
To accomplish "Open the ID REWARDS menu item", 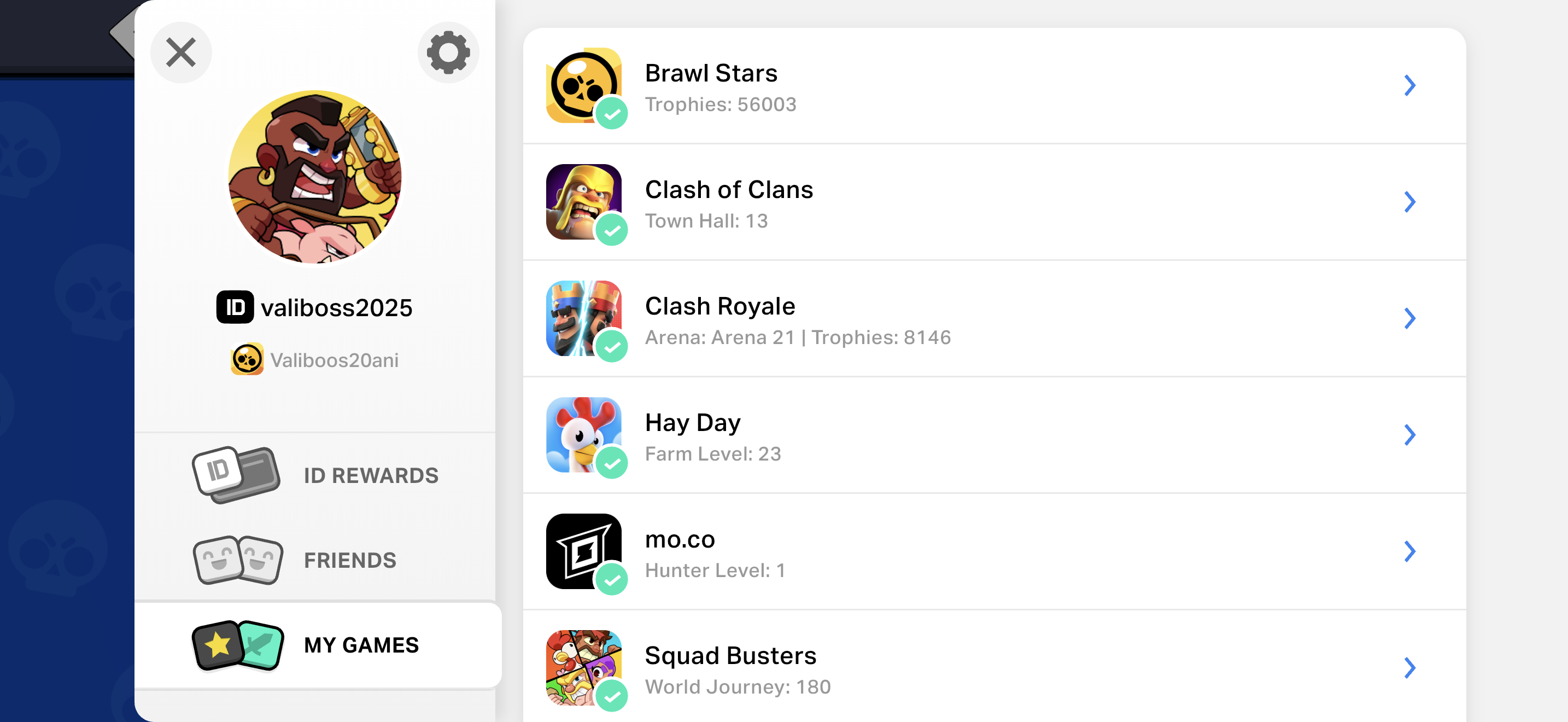I will [315, 475].
